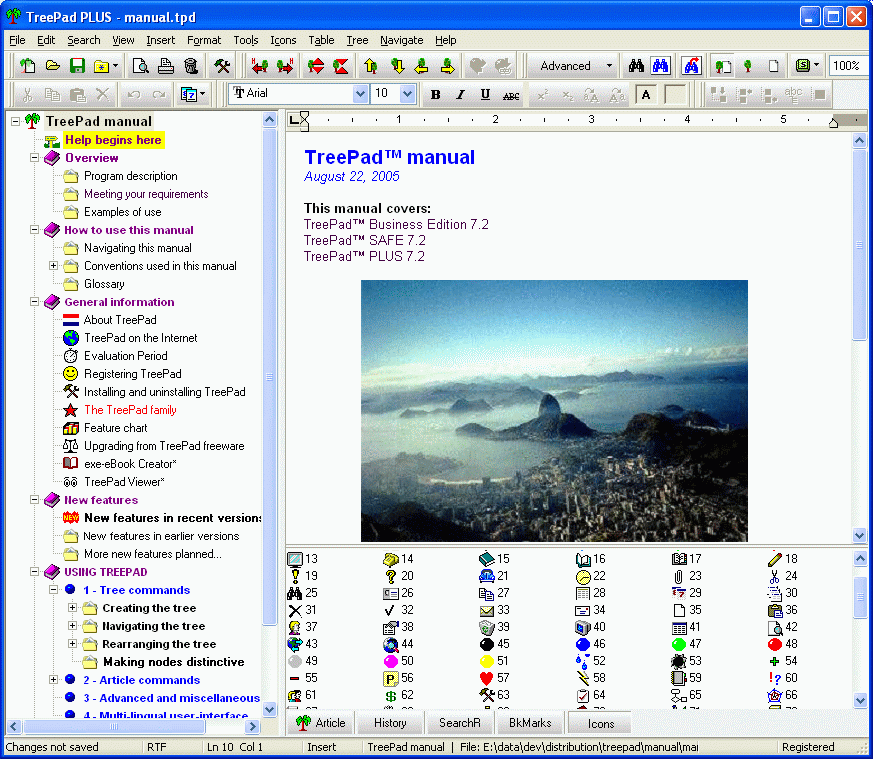Collapse the Overview node

35,158
